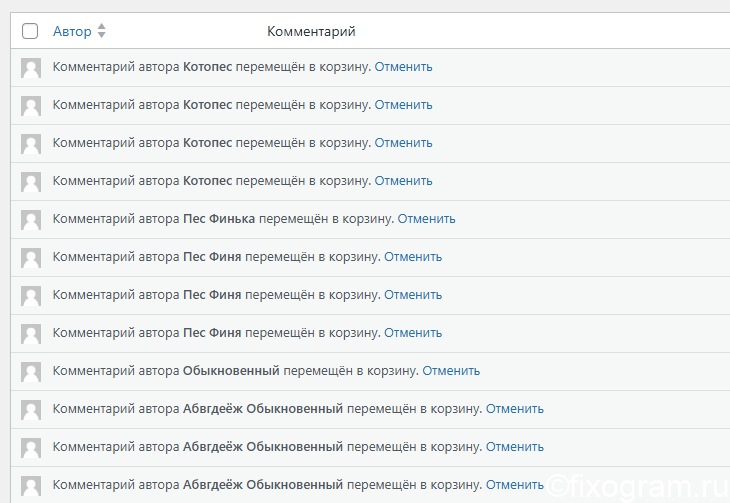Click avatar of second Абвгдеёж Обыкновенный row
Image resolution: width=730 pixels, height=503 pixels.
point(31,448)
